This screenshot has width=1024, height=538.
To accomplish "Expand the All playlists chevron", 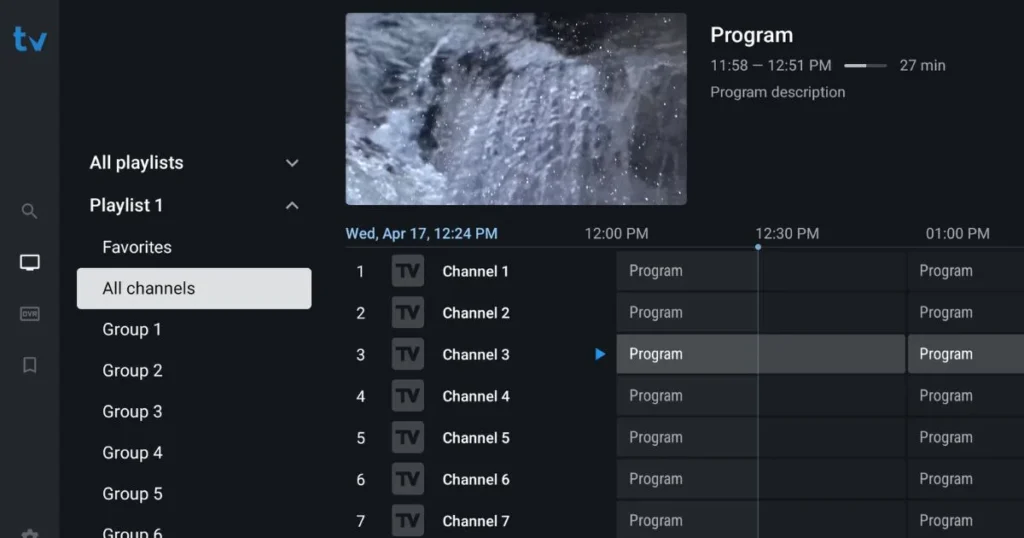I will click(x=292, y=163).
